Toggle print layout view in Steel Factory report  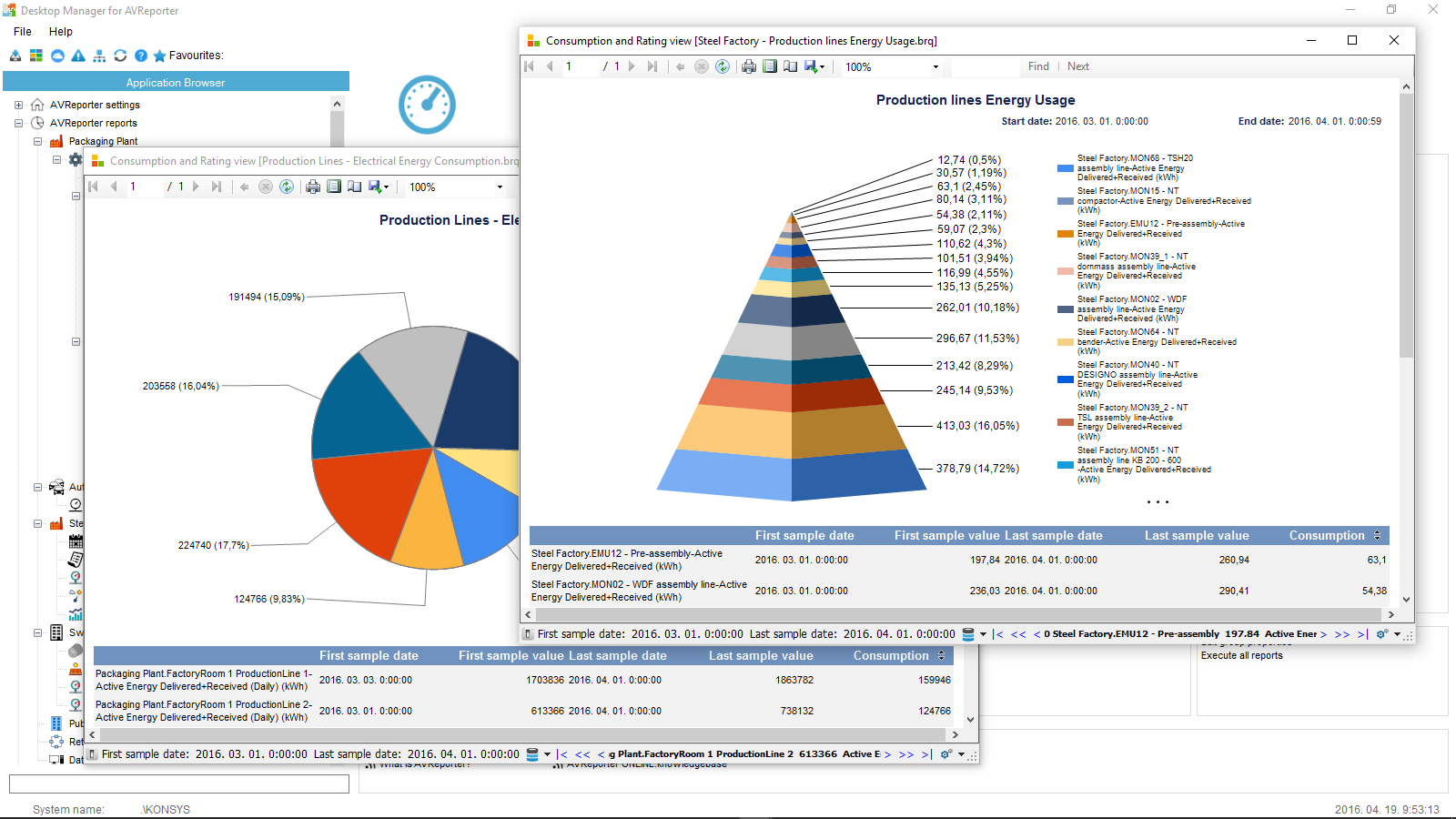[x=770, y=66]
